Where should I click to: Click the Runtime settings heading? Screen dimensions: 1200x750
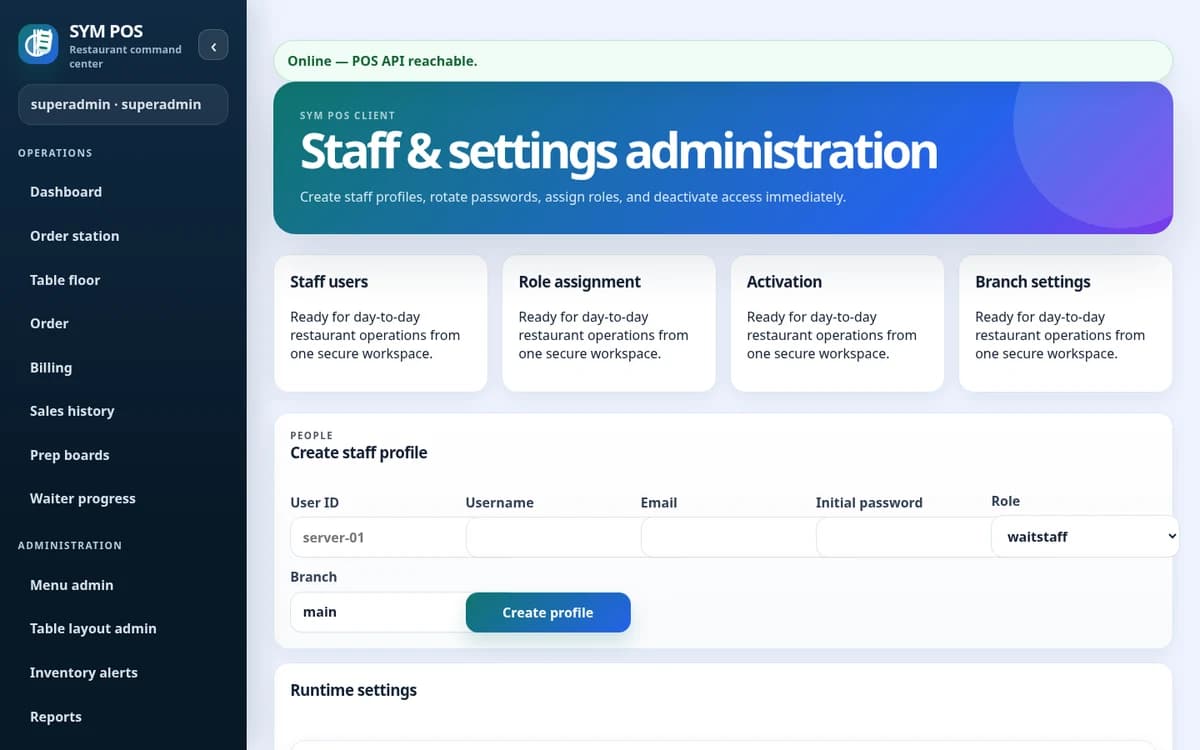[353, 690]
